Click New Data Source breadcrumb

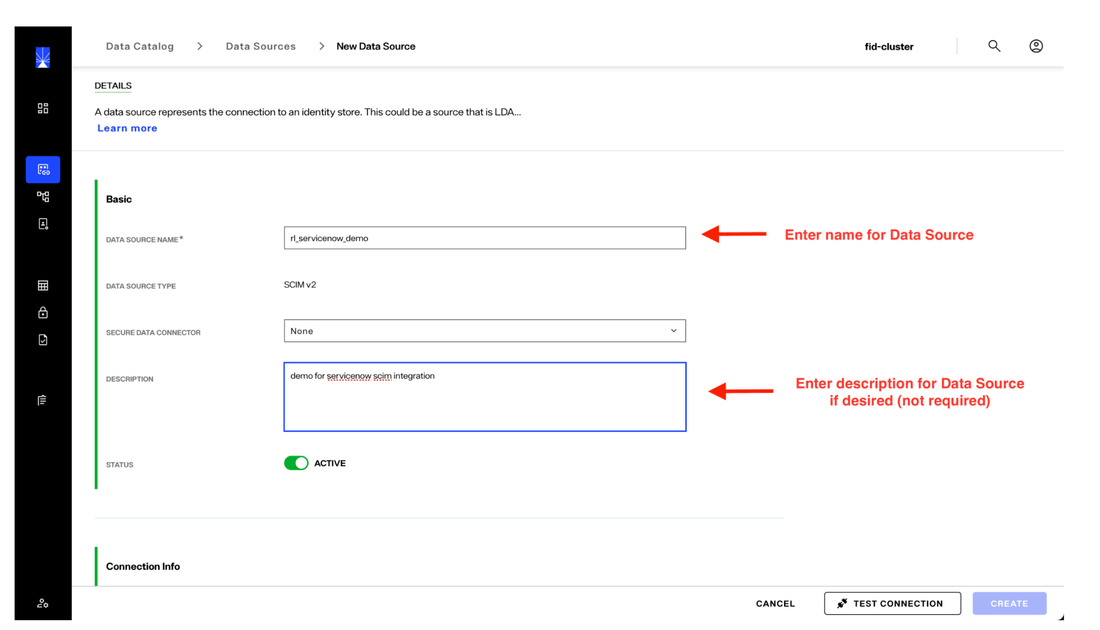(376, 46)
